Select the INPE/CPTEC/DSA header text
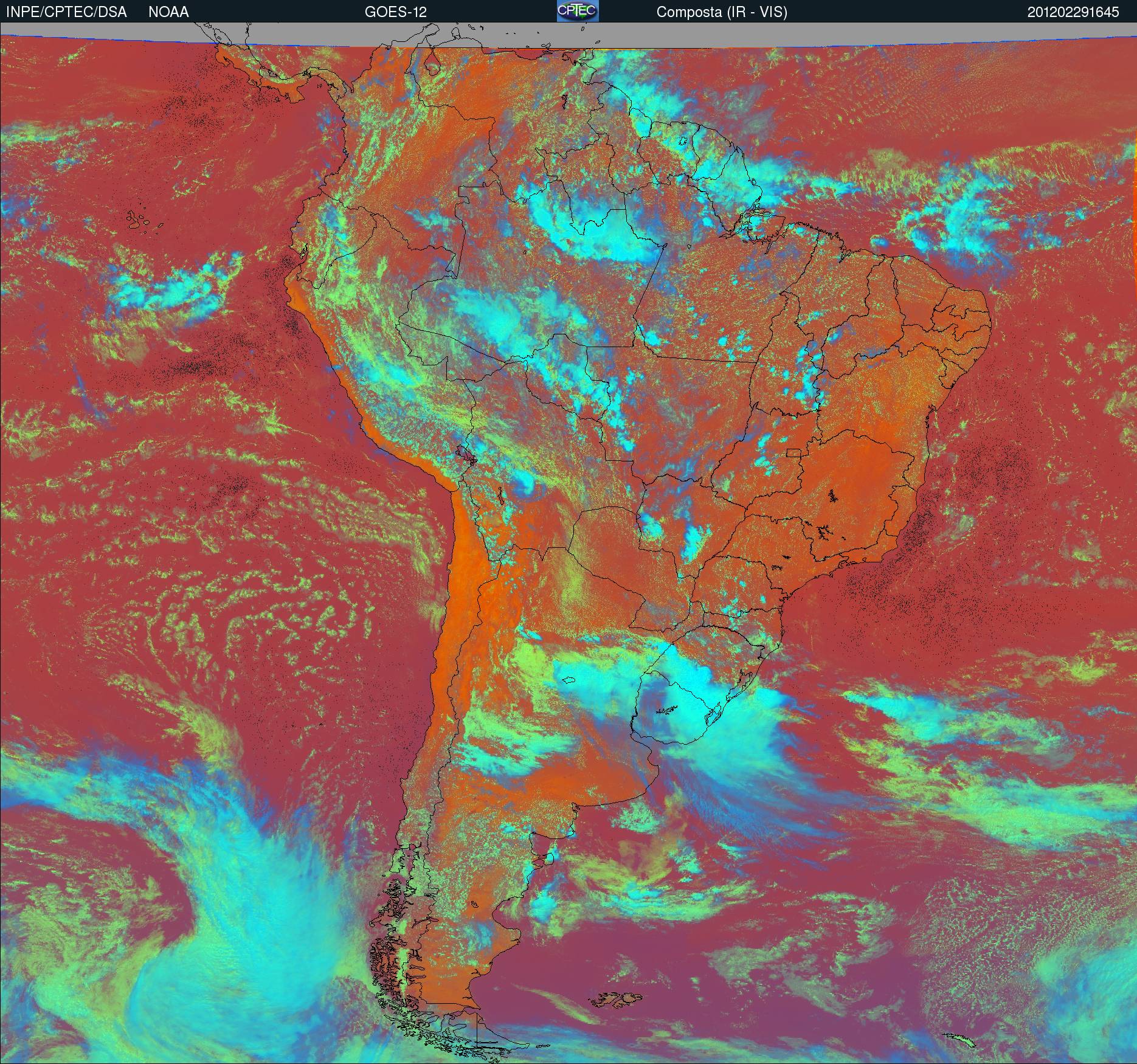 click(66, 12)
